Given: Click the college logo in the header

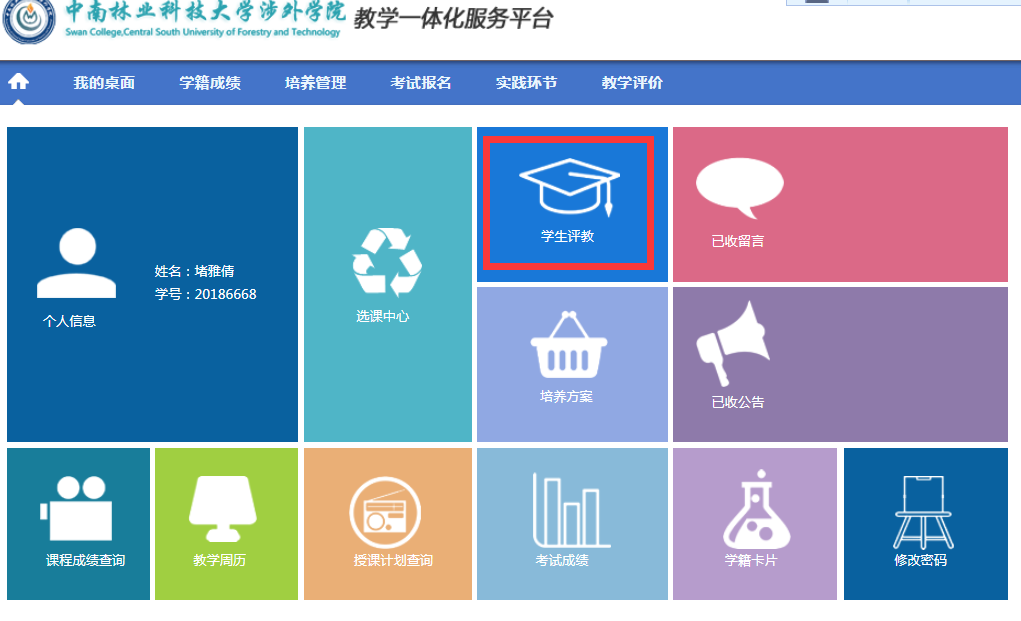Looking at the screenshot, I should coord(28,22).
